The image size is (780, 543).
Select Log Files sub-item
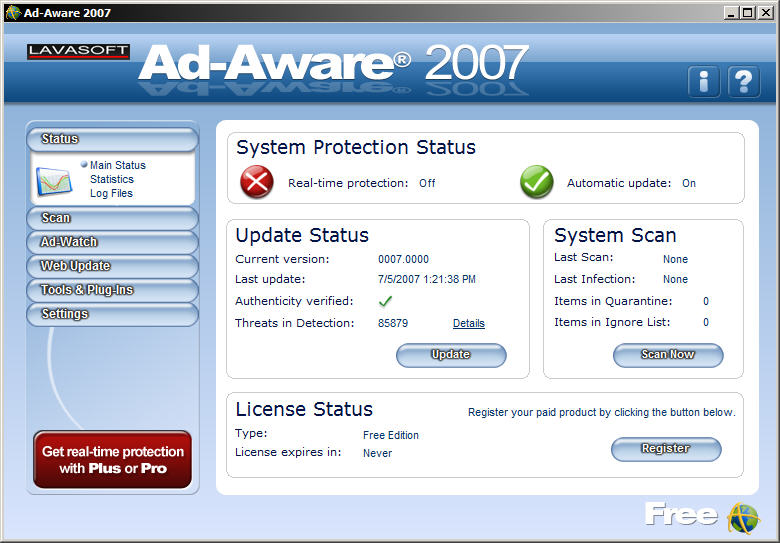pos(111,193)
